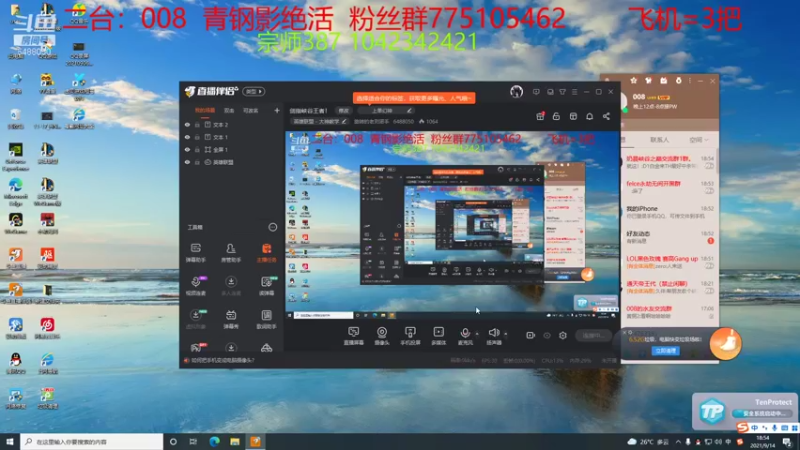Collapse the 工具箱 toolbox section

pyautogui.click(x=272, y=227)
